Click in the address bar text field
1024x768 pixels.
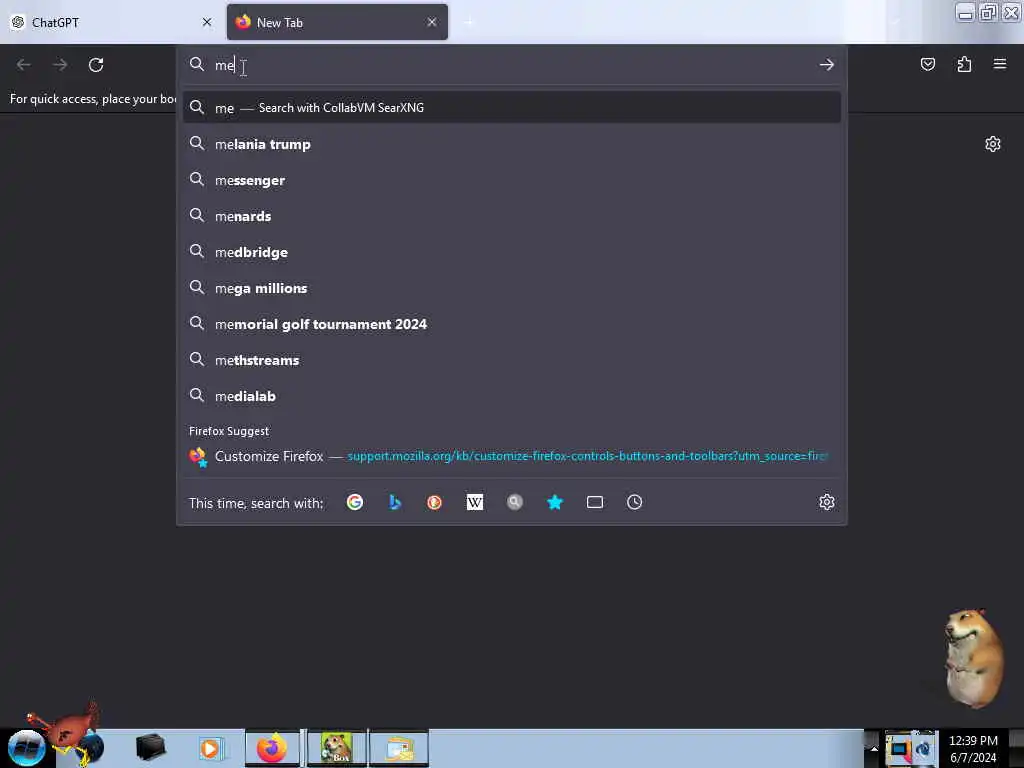tap(512, 65)
